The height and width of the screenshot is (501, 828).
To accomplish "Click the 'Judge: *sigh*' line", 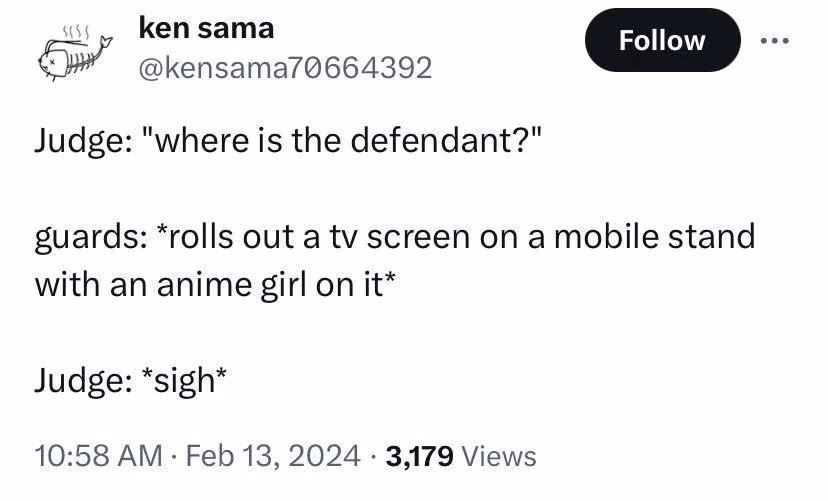I will pyautogui.click(x=131, y=380).
